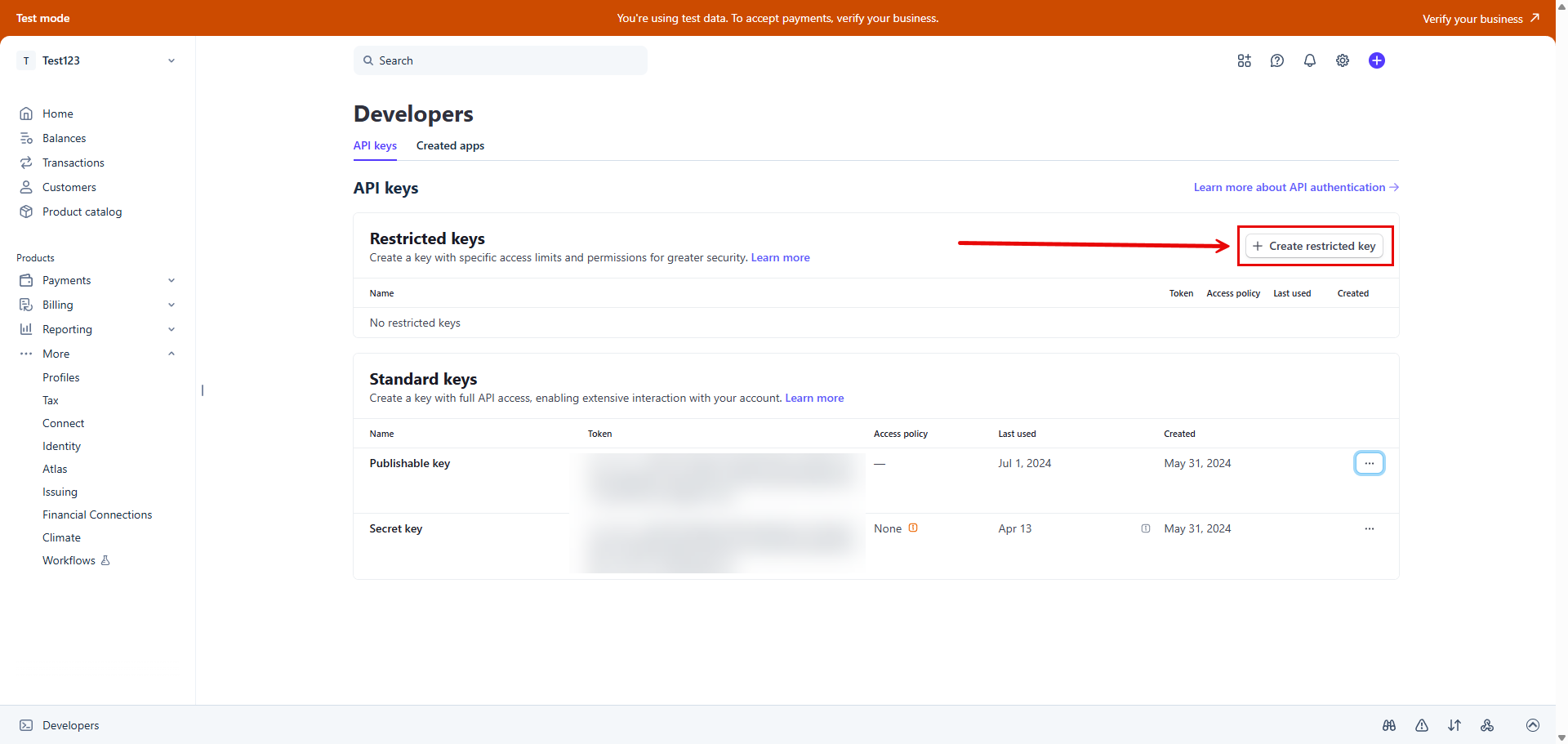Click the notifications bell icon
The image size is (1568, 744).
click(x=1309, y=60)
